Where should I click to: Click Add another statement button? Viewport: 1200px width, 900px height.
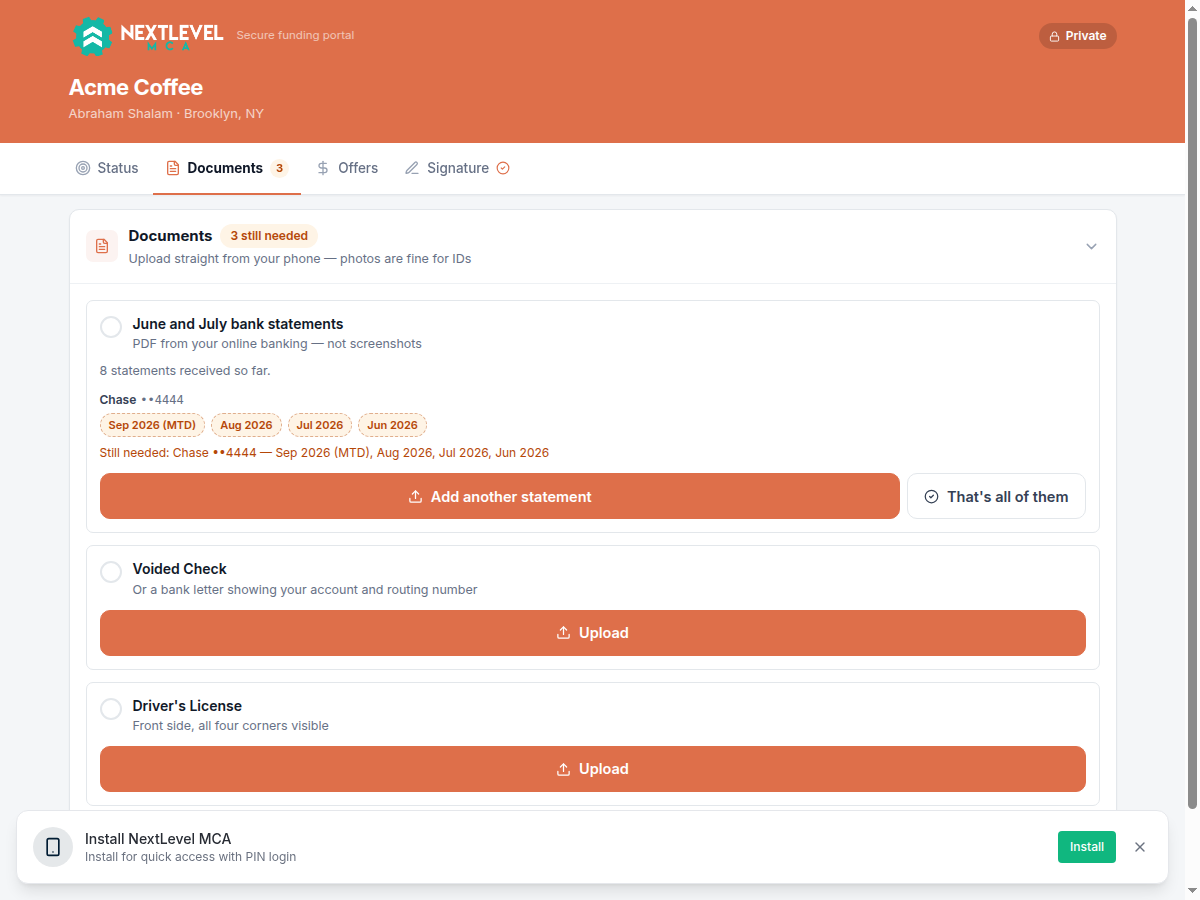[500, 496]
